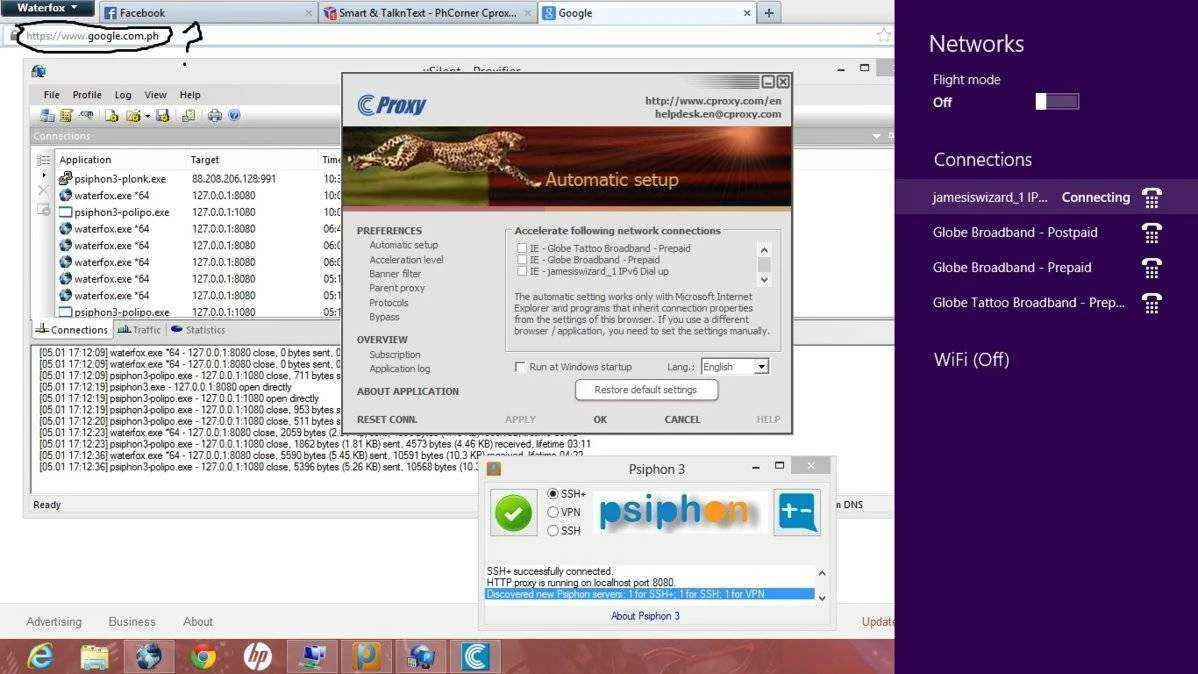Select SSH radio option in Psiphon

click(x=552, y=530)
